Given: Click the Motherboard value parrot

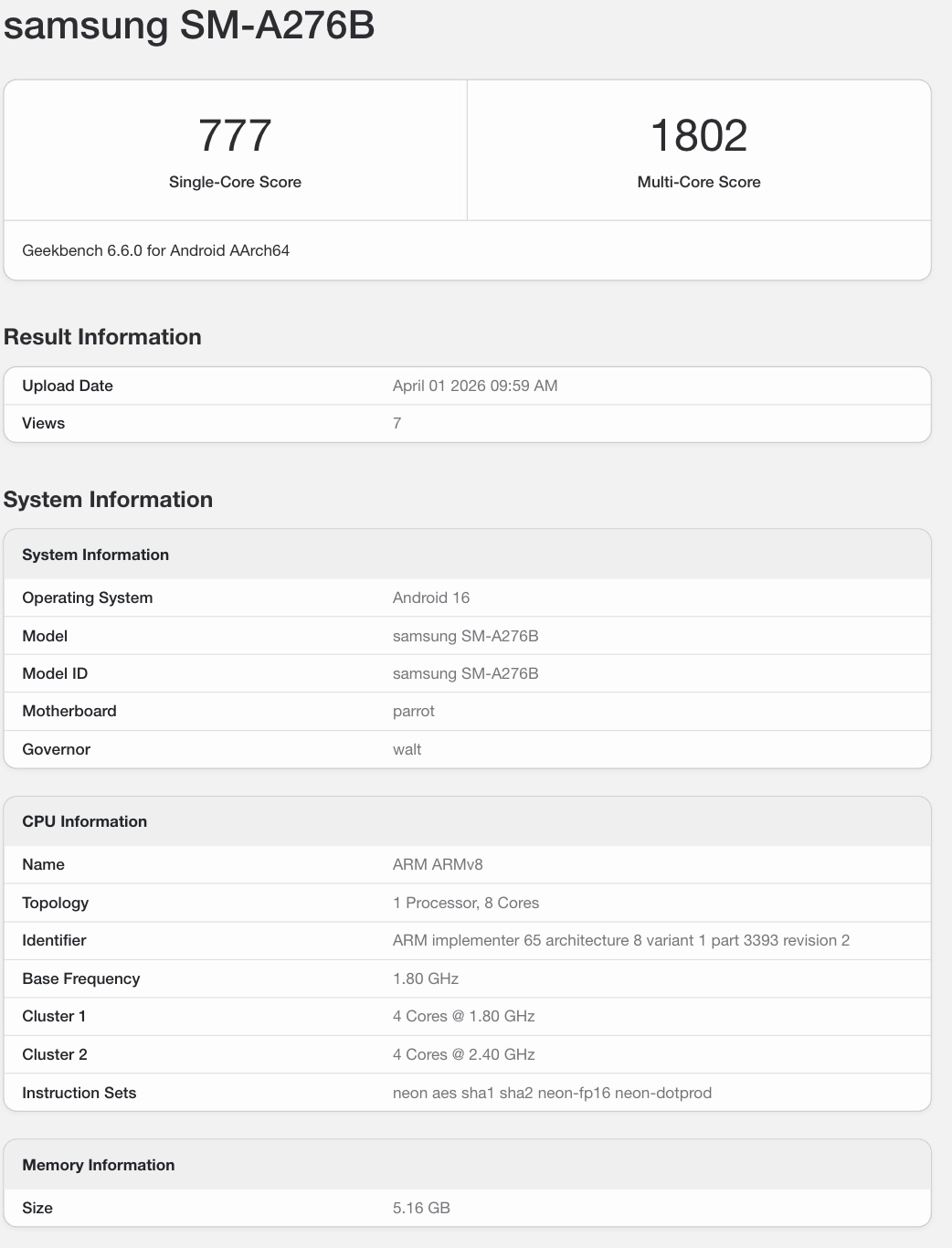Looking at the screenshot, I should pyautogui.click(x=414, y=711).
